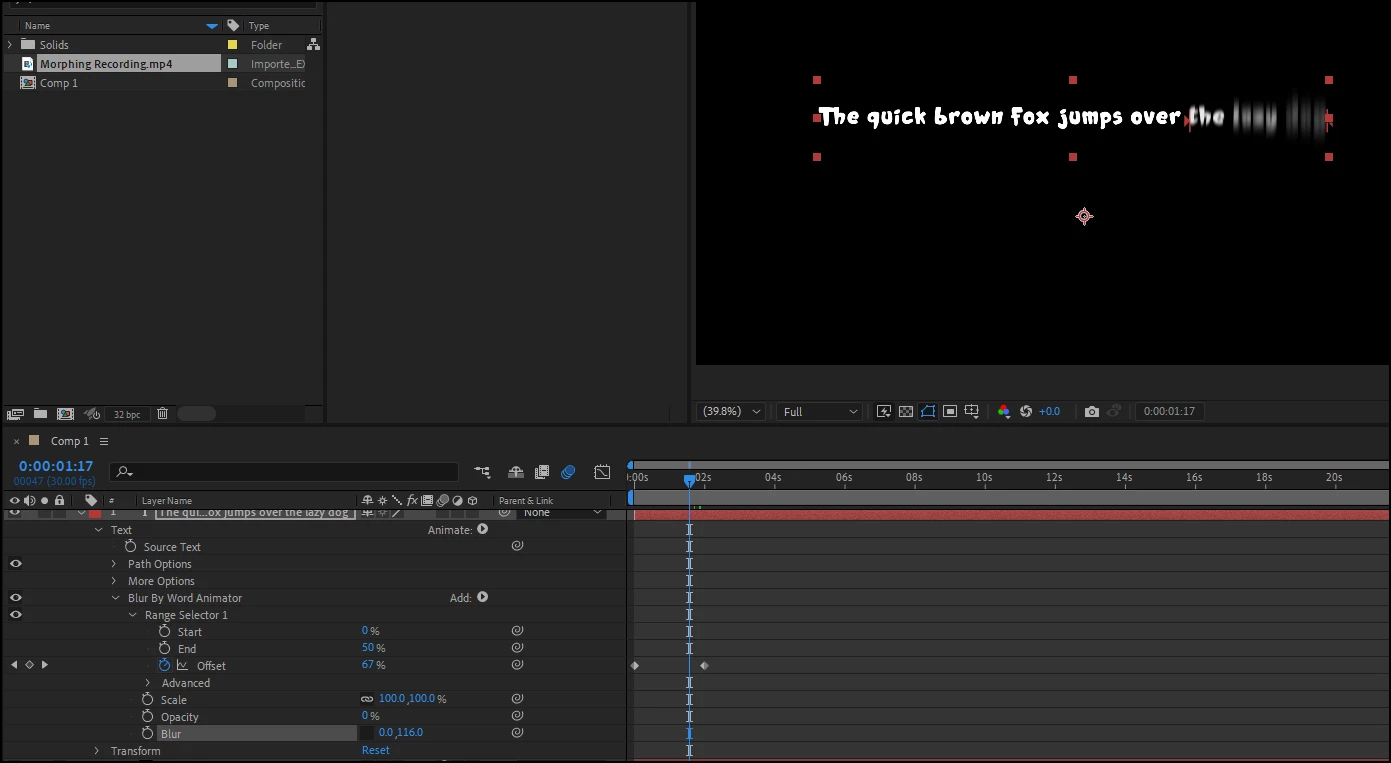Select the Comp 1 timeline tab
This screenshot has height=763, width=1391.
tap(69, 441)
